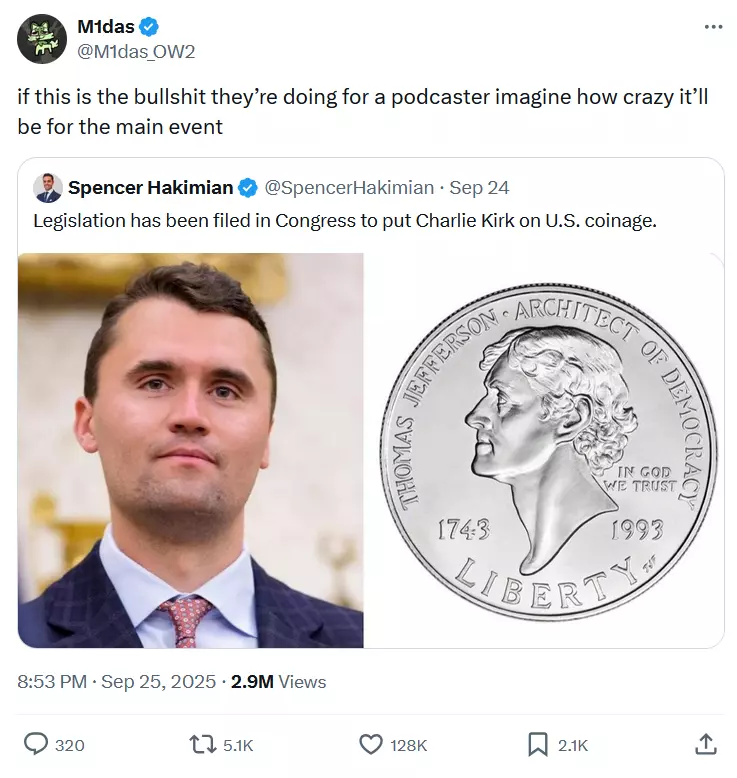Bookmark this tweet
Viewport: 737px width, 778px height.
[x=537, y=745]
